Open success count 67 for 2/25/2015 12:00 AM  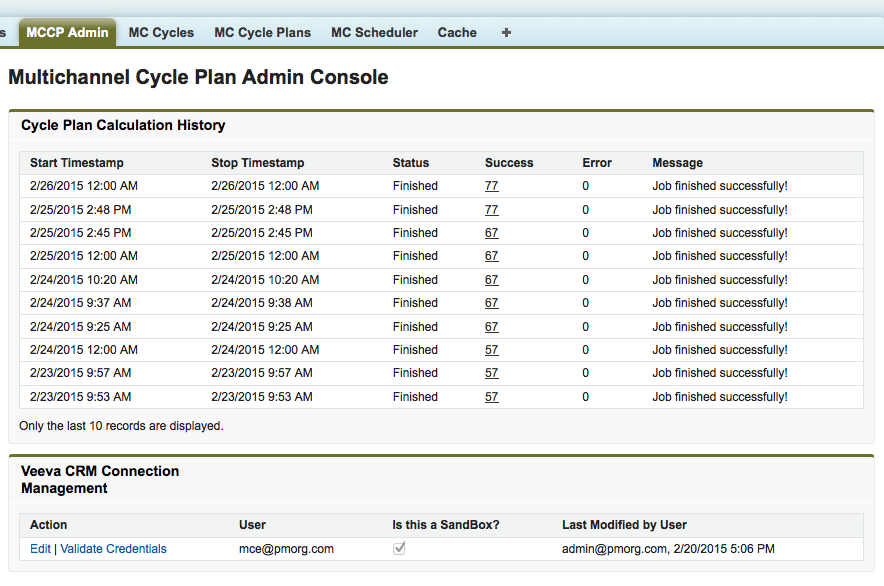[x=491, y=256]
